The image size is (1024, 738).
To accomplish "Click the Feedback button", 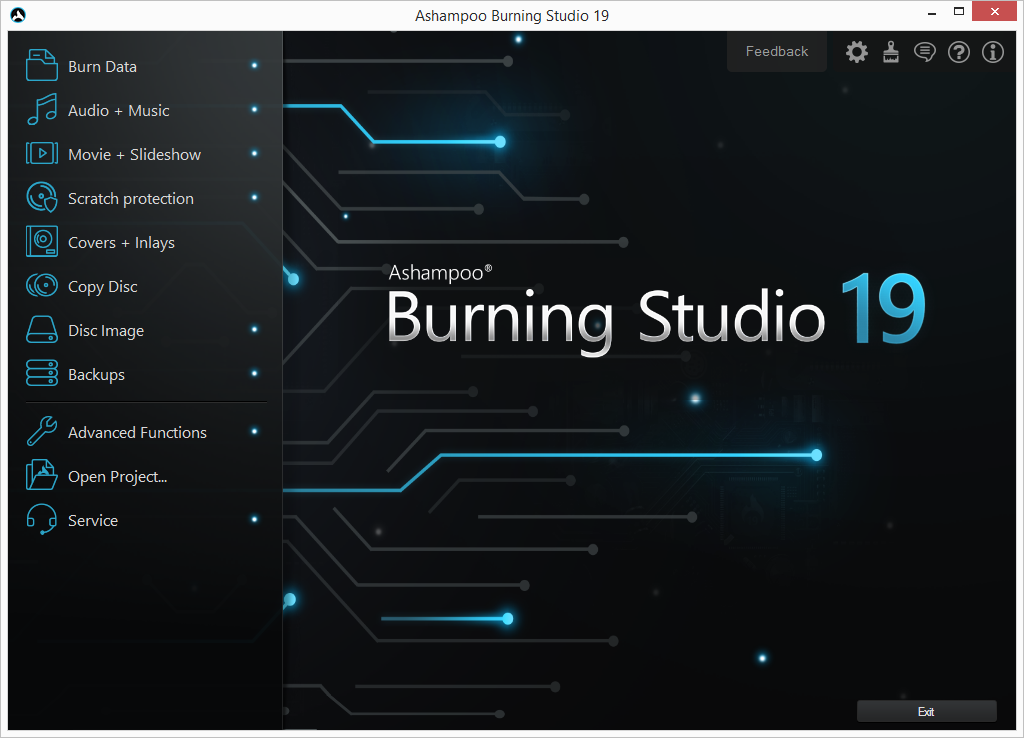I will coord(776,52).
